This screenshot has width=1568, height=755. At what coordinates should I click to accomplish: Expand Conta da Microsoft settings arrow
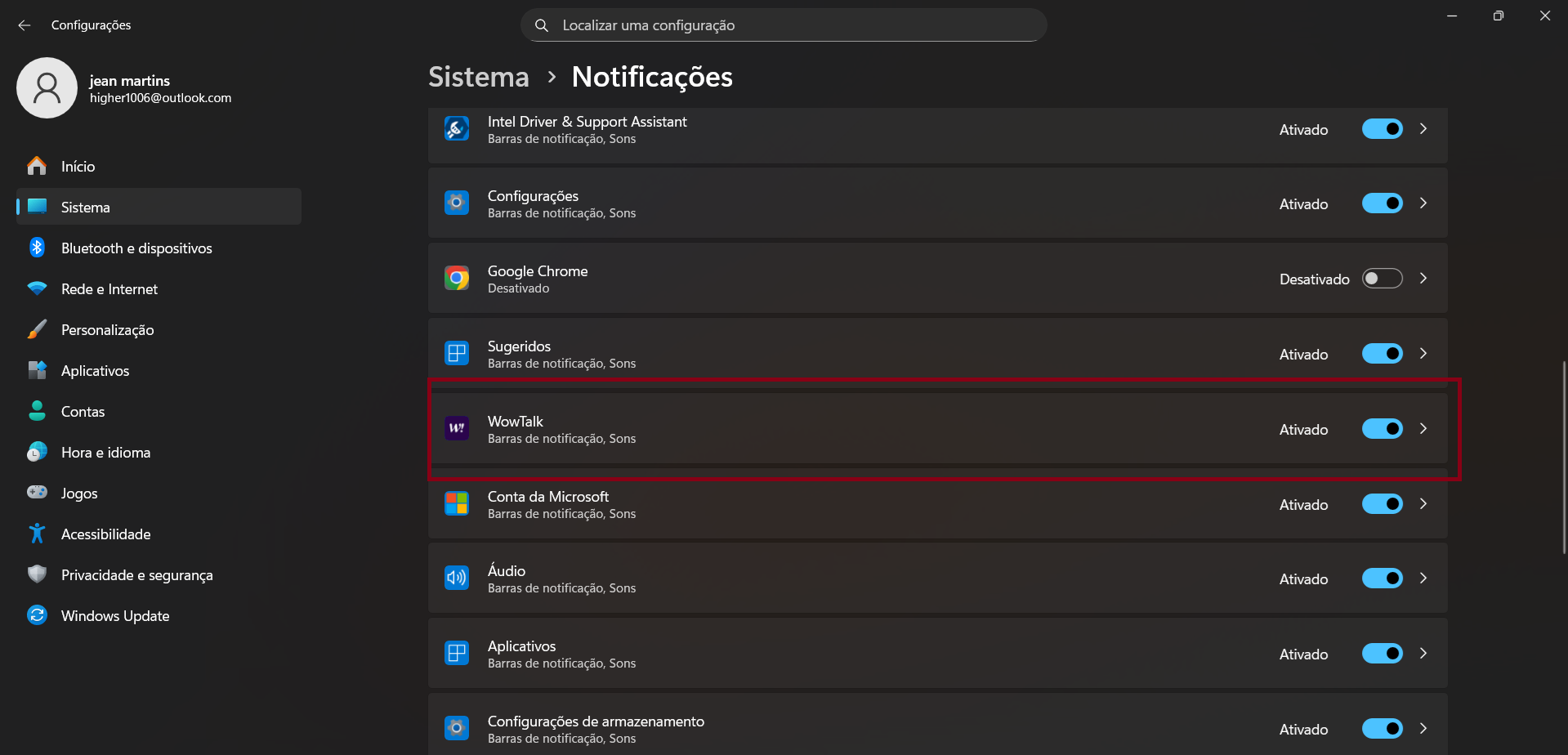[x=1423, y=504]
